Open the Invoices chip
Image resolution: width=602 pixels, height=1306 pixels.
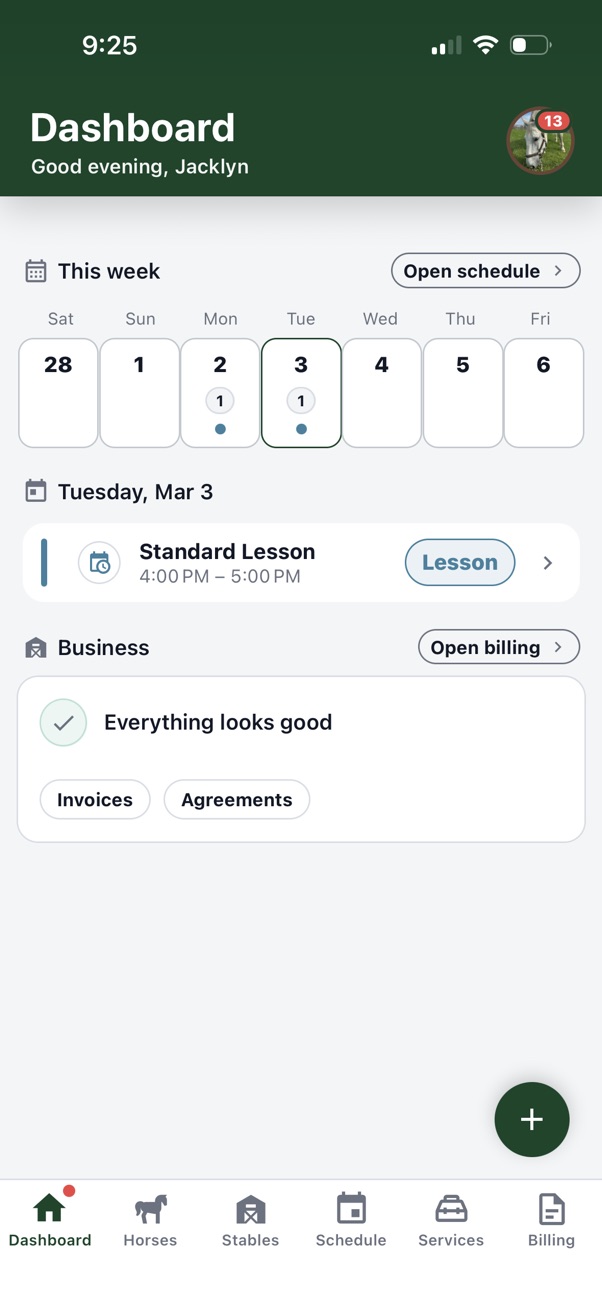(95, 800)
